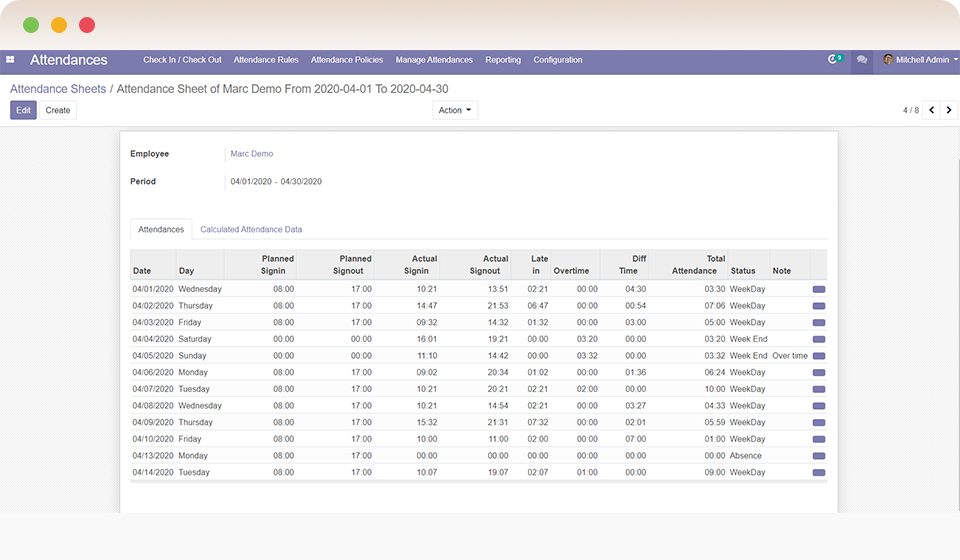Go to the previous record arrow
960x560 pixels.
tap(932, 110)
